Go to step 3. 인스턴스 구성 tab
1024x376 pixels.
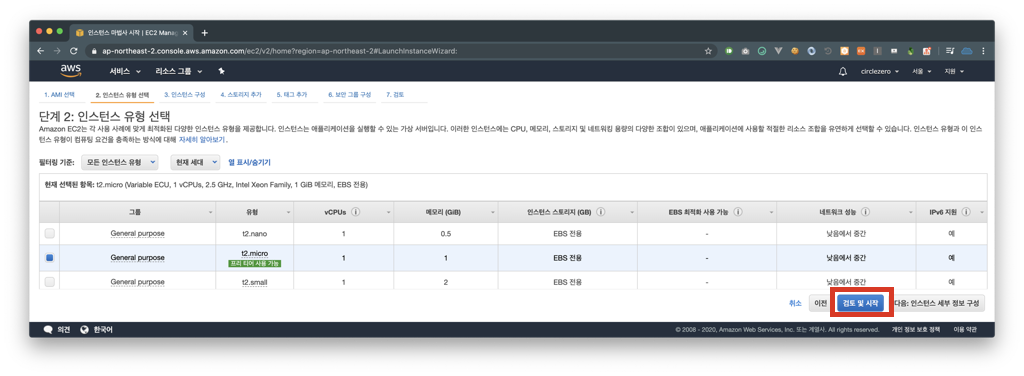[x=185, y=95]
